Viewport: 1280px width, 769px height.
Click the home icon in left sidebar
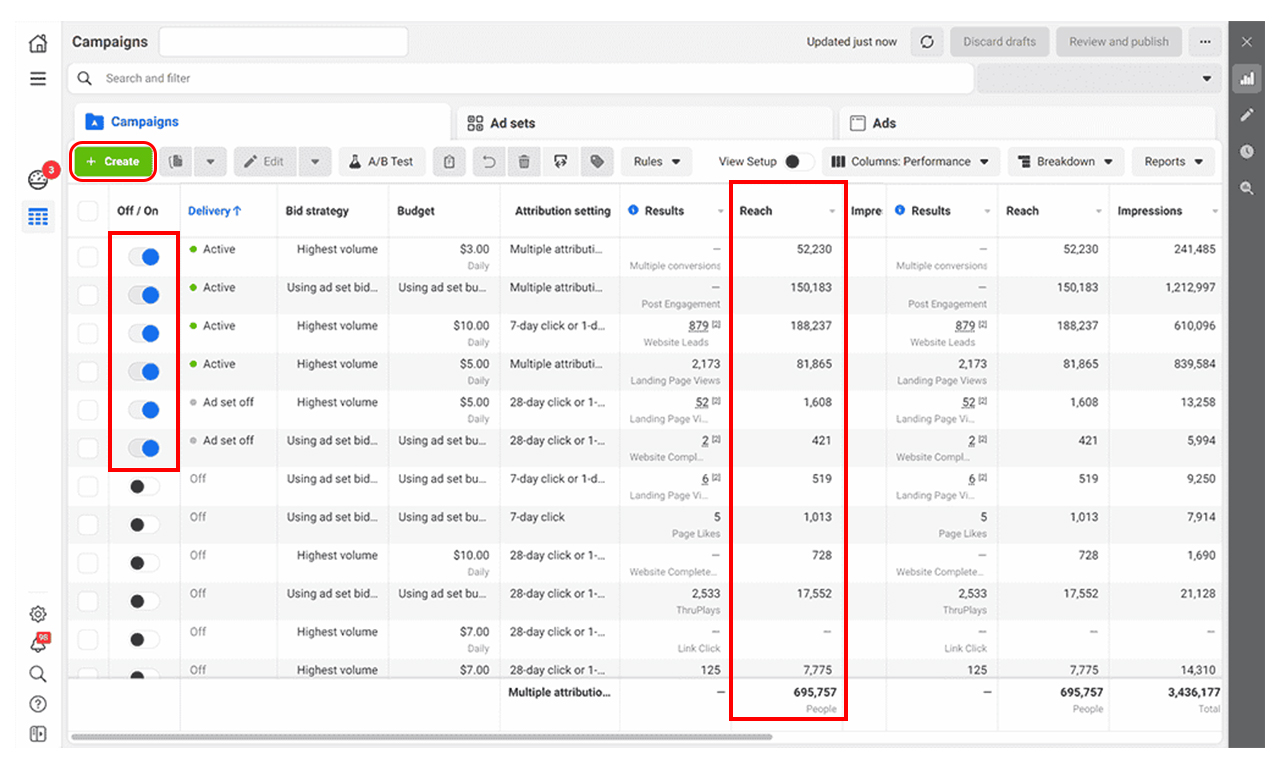[38, 43]
